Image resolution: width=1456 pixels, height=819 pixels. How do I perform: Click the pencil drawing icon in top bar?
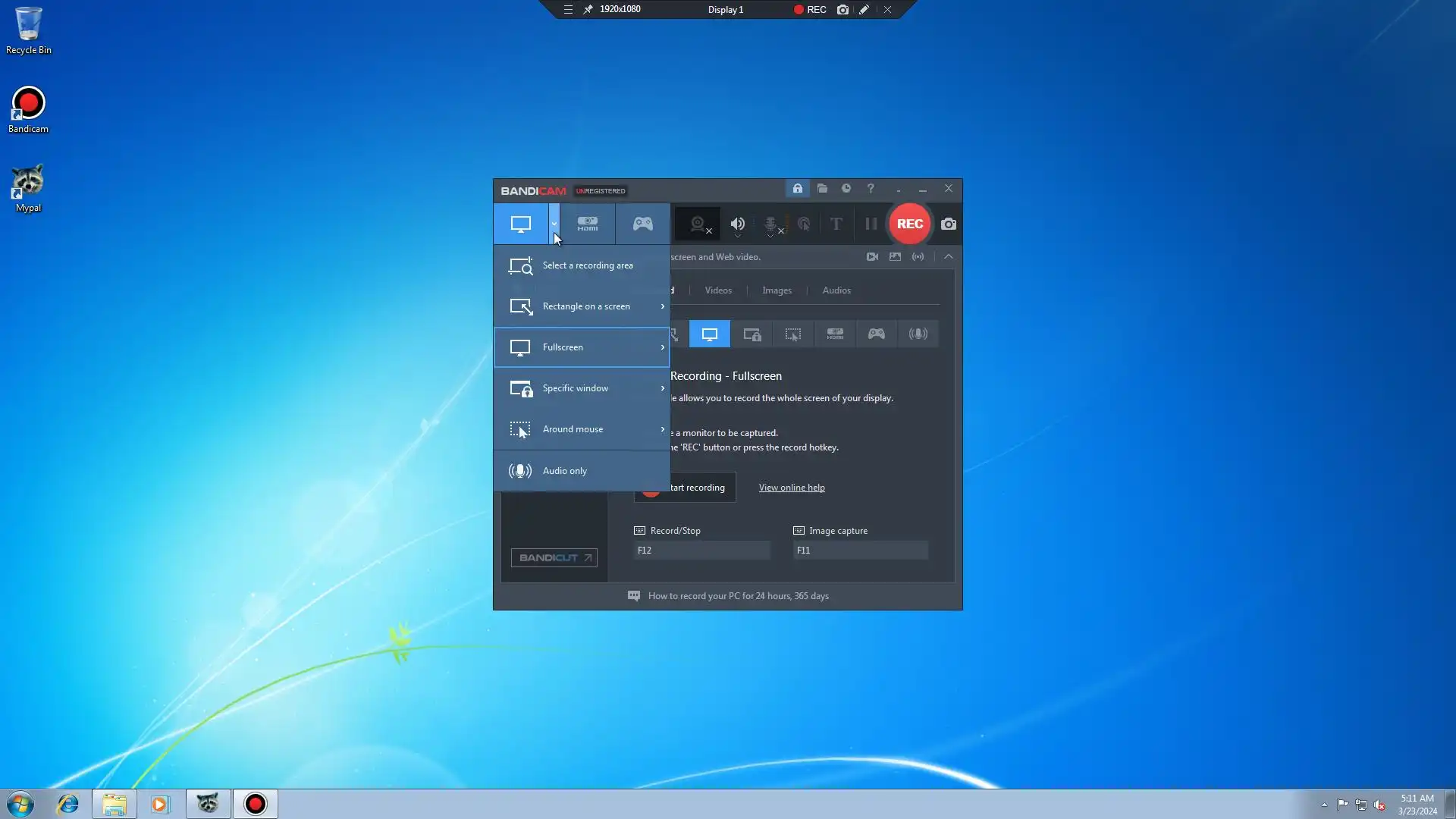pyautogui.click(x=864, y=10)
